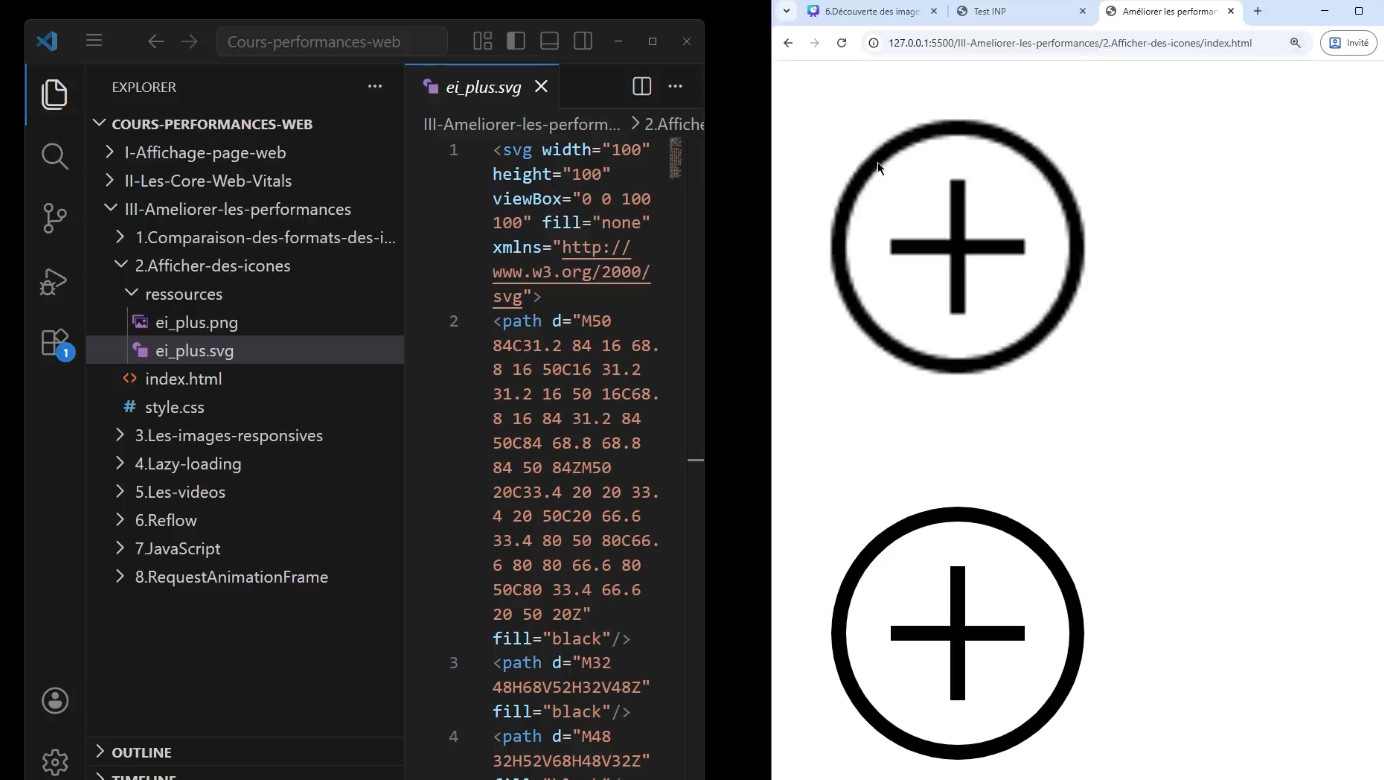Click the browser address bar
Screen dimensions: 1384x780
point(1070,43)
